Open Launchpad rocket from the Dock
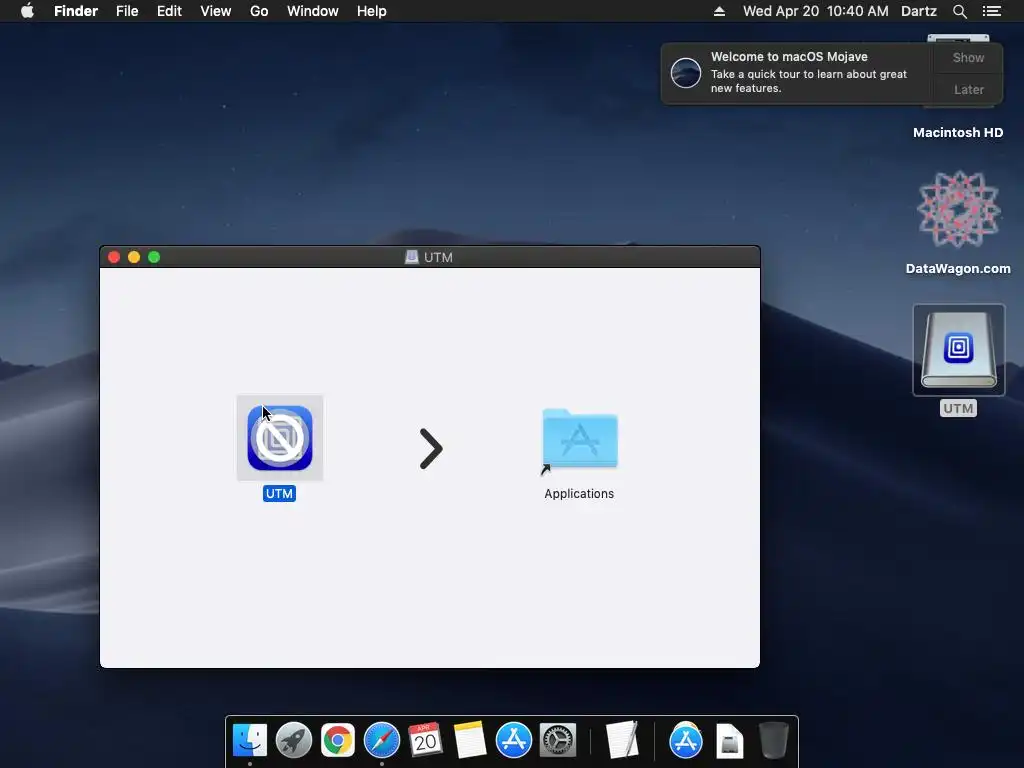Viewport: 1024px width, 768px height. pos(294,741)
